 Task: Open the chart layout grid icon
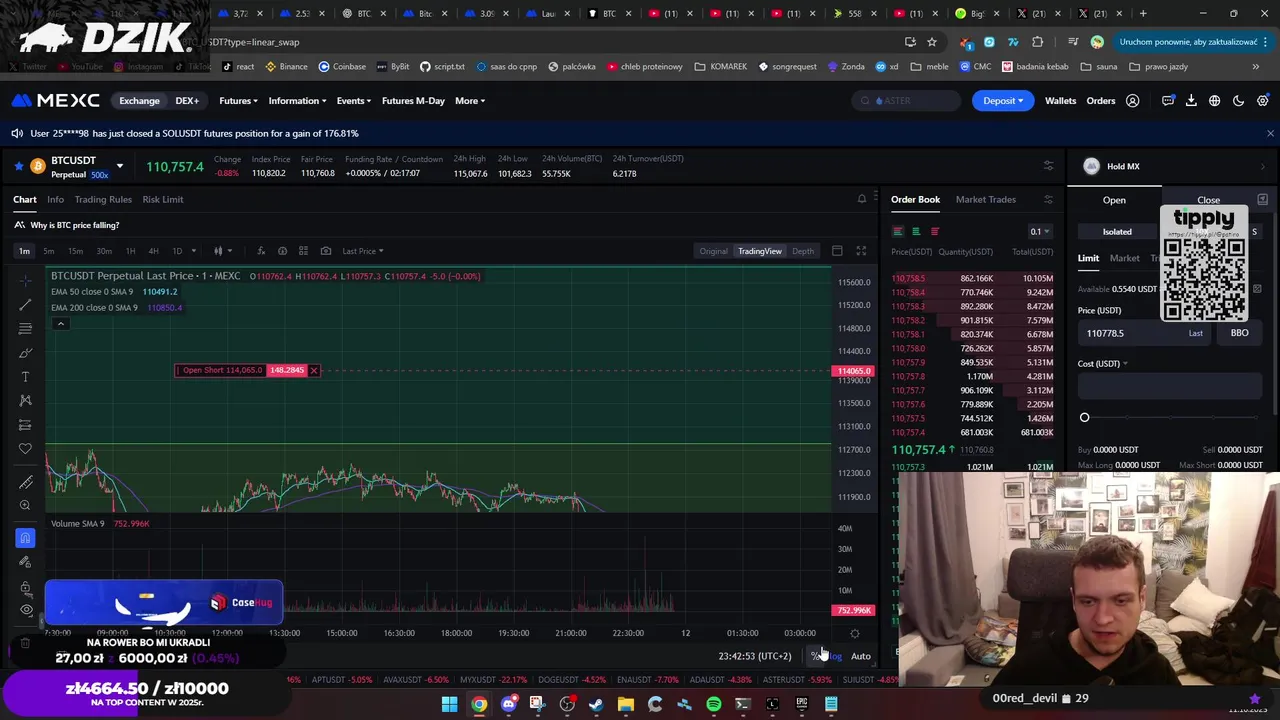tap(304, 251)
